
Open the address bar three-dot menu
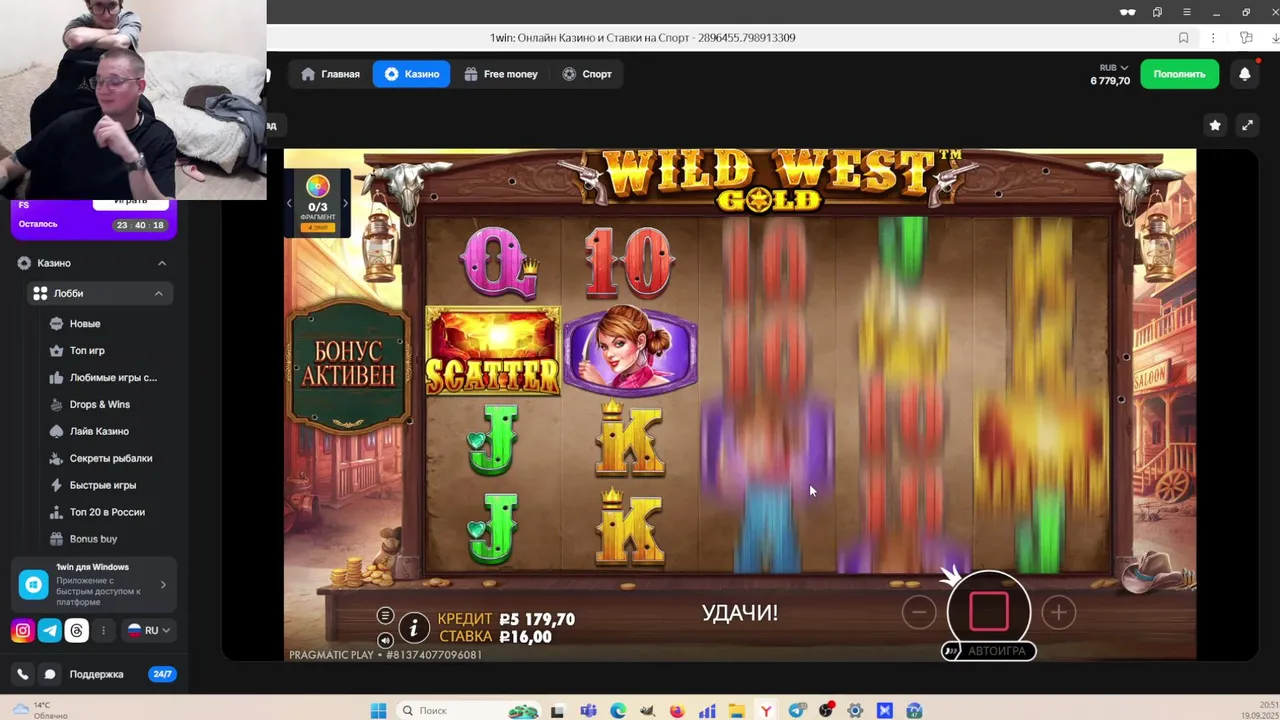tap(1213, 38)
